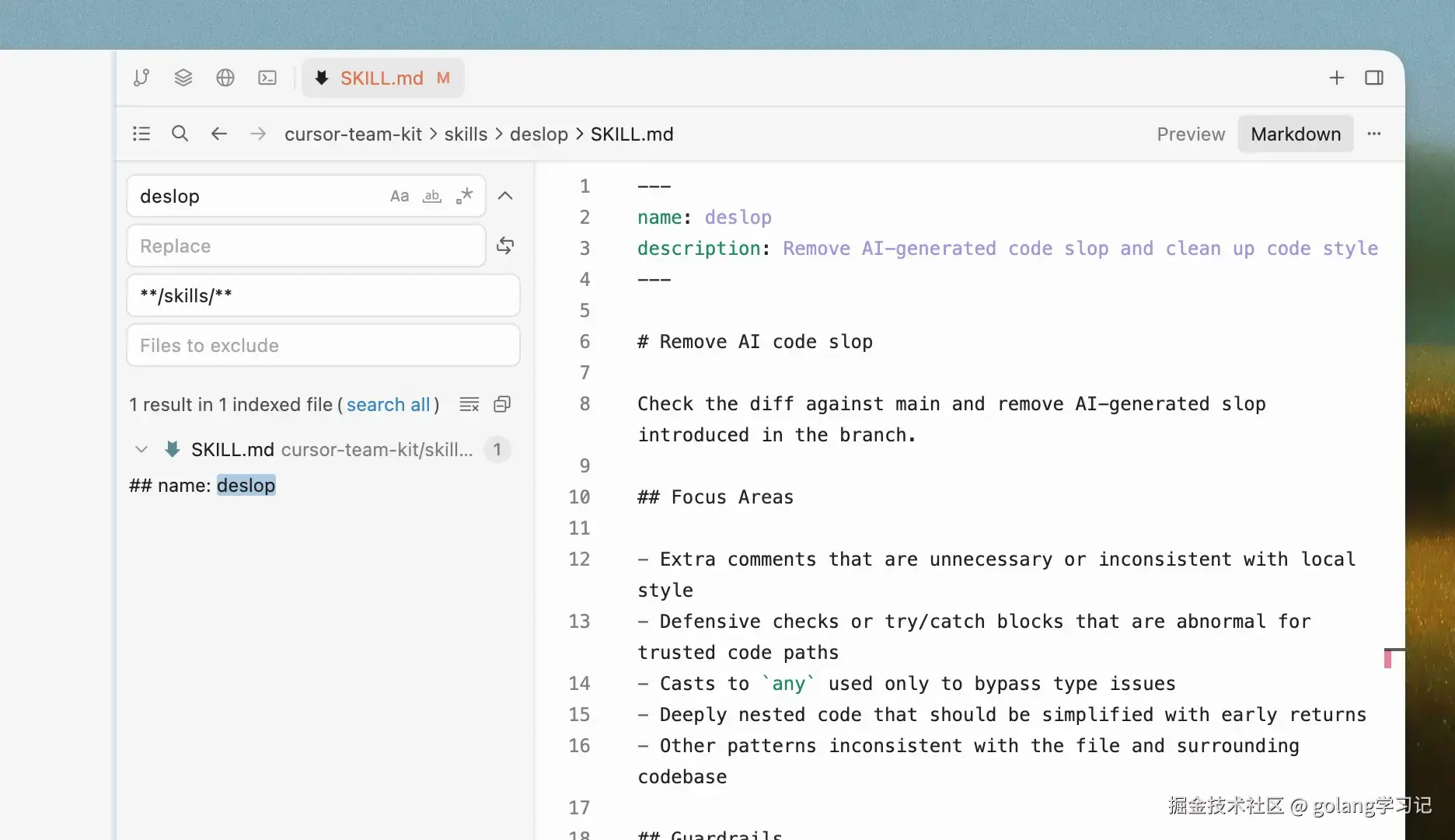Toggle Match Whole Word option
1455x840 pixels.
432,196
